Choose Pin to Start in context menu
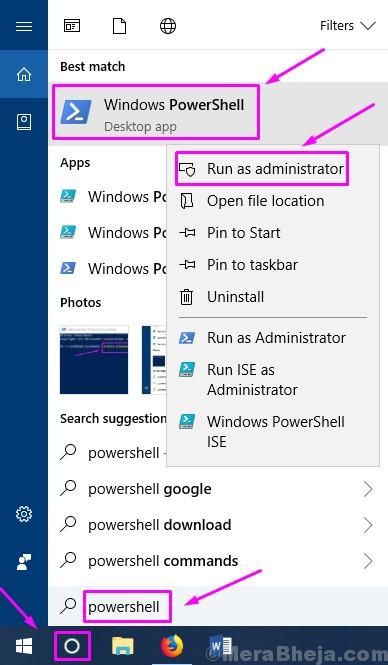The width and height of the screenshot is (388, 665). coord(273,233)
